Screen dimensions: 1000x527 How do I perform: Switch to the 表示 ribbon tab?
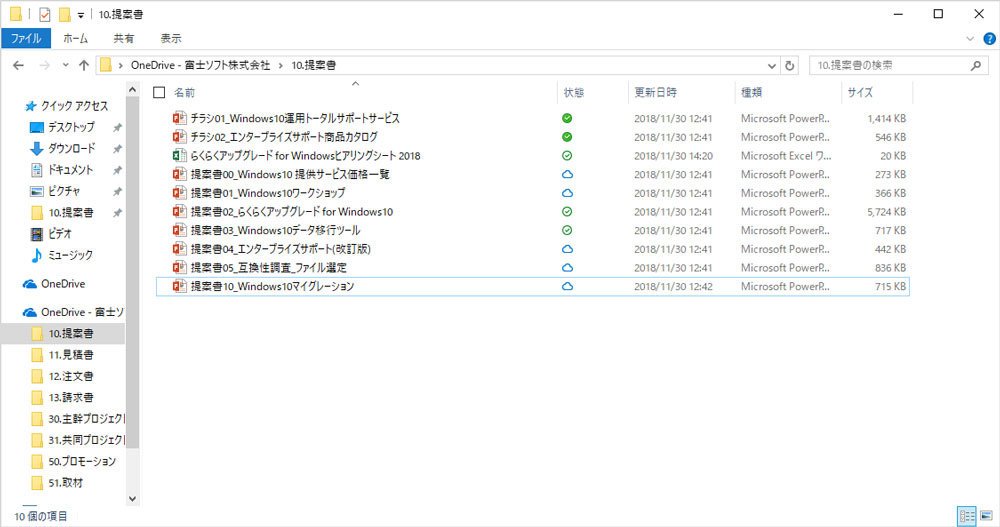click(170, 38)
